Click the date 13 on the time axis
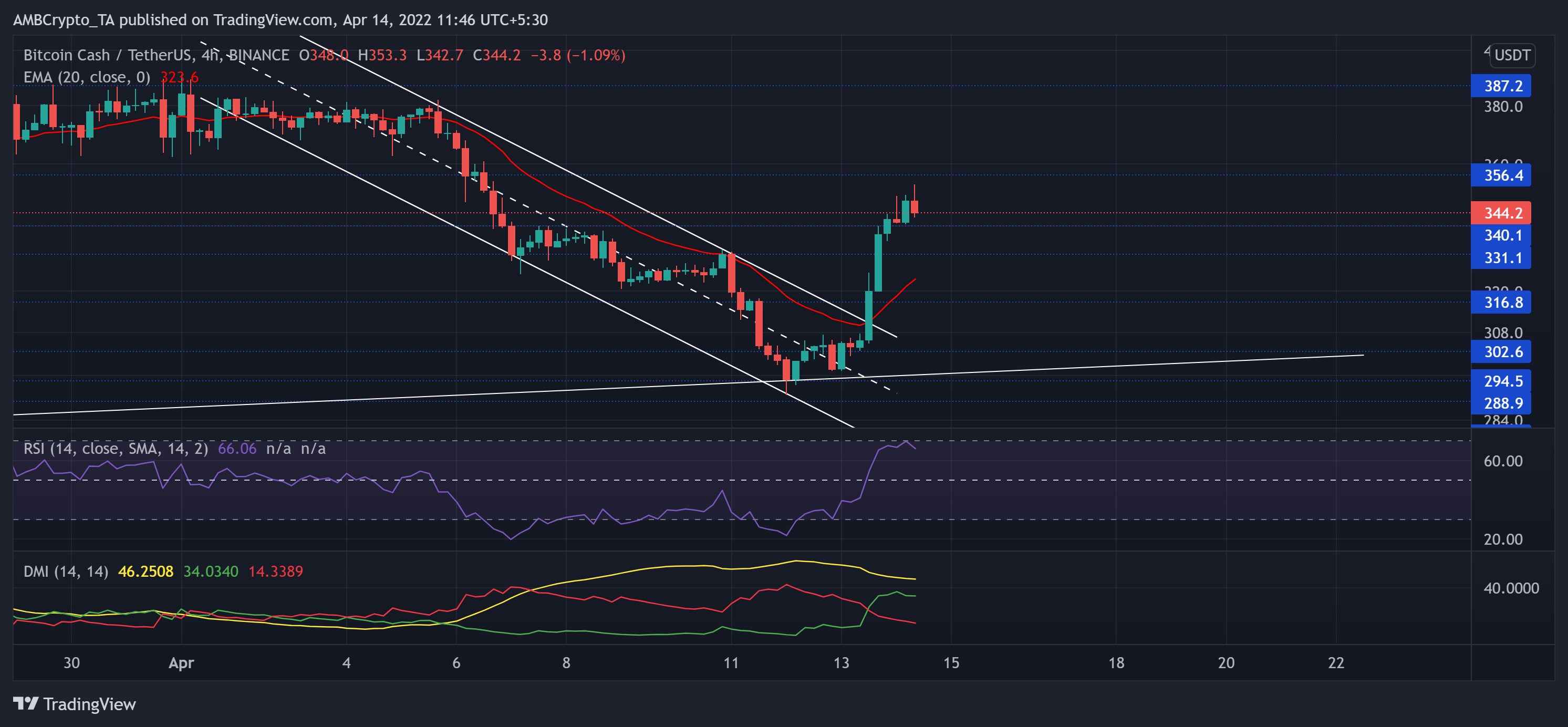 click(x=842, y=663)
